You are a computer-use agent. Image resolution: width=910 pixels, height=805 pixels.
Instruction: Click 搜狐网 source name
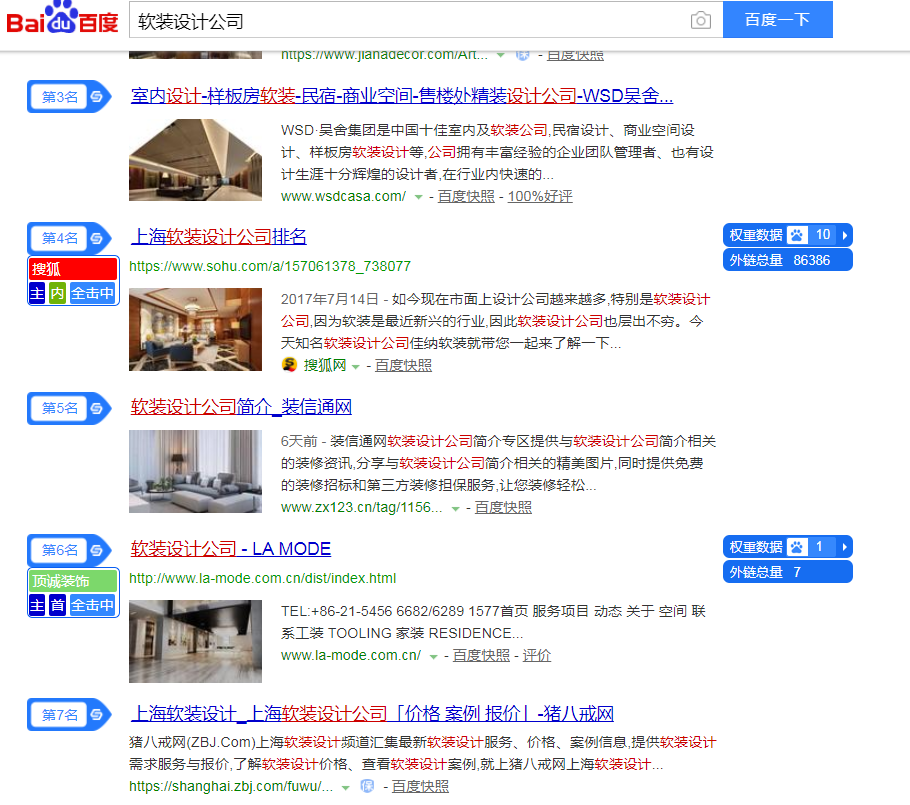(x=325, y=365)
